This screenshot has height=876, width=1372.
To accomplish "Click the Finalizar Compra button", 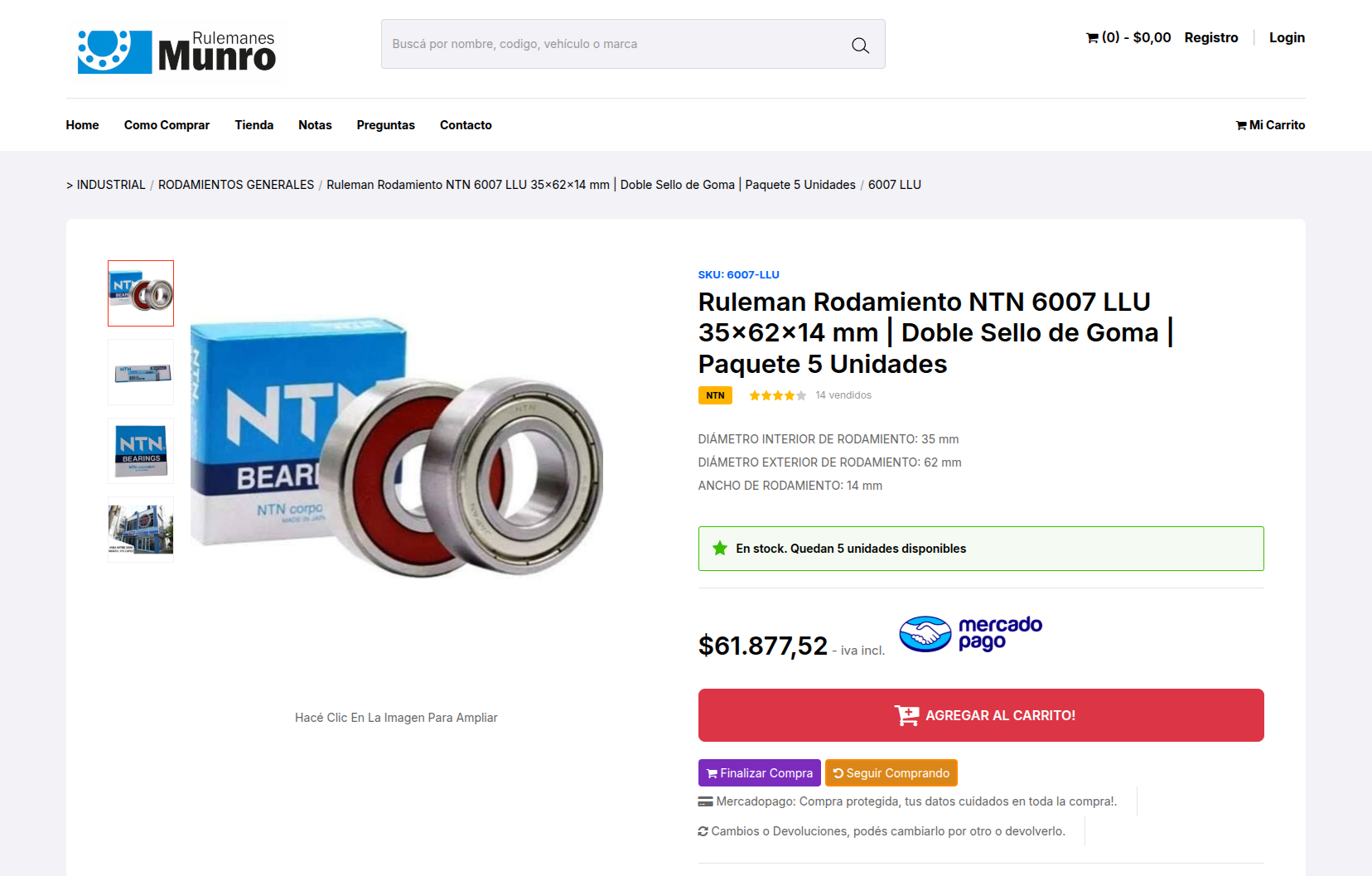I will [760, 773].
